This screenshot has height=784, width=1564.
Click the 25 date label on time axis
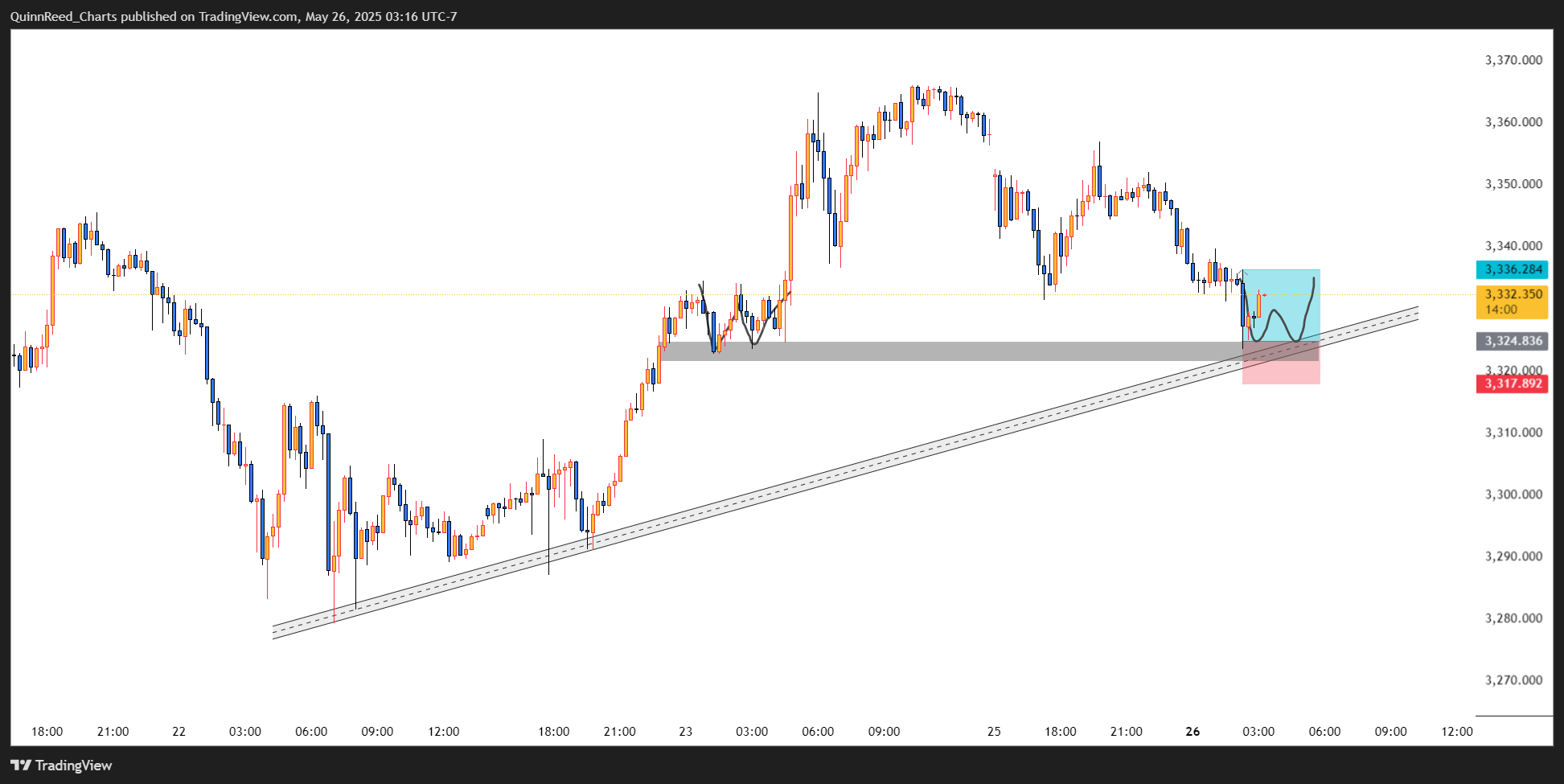994,732
